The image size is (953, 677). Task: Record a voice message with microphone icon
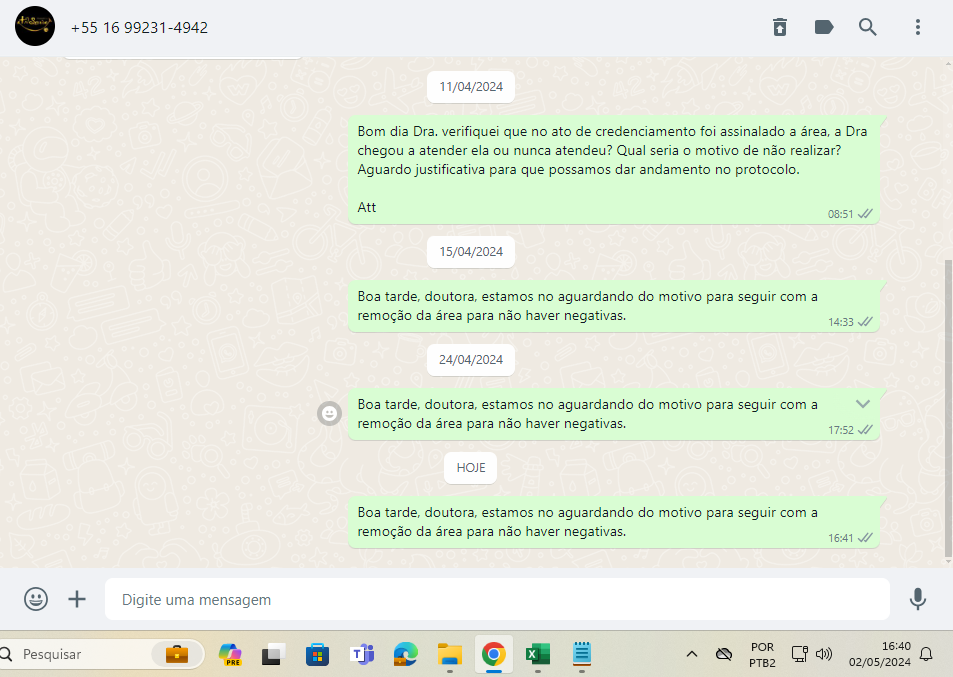917,599
